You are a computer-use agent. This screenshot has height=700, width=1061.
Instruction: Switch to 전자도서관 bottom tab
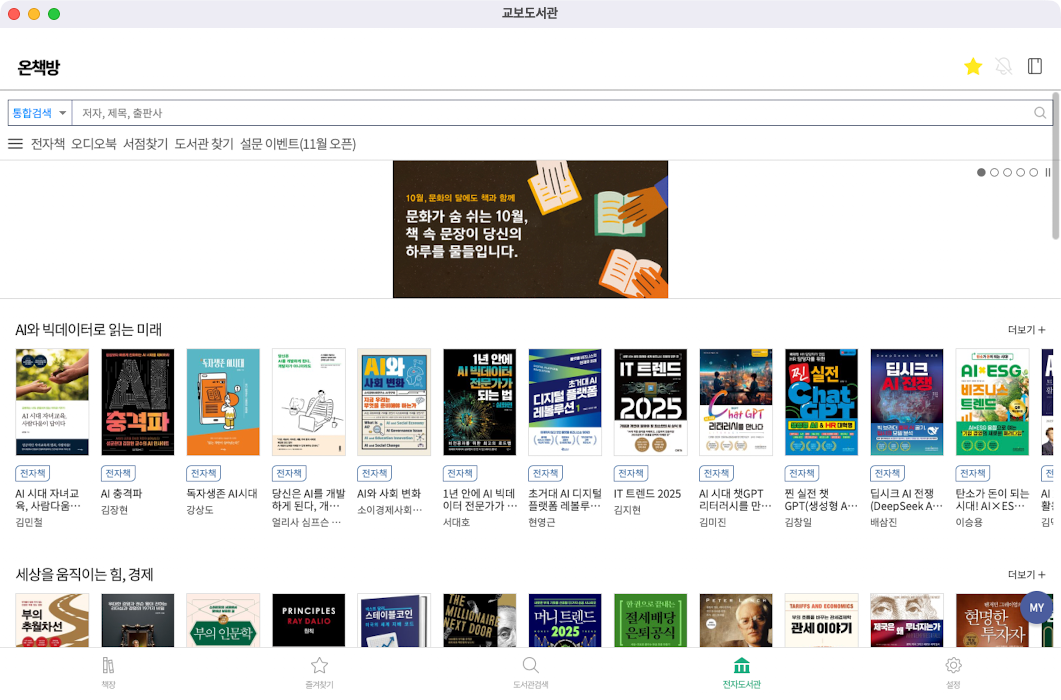(x=742, y=673)
